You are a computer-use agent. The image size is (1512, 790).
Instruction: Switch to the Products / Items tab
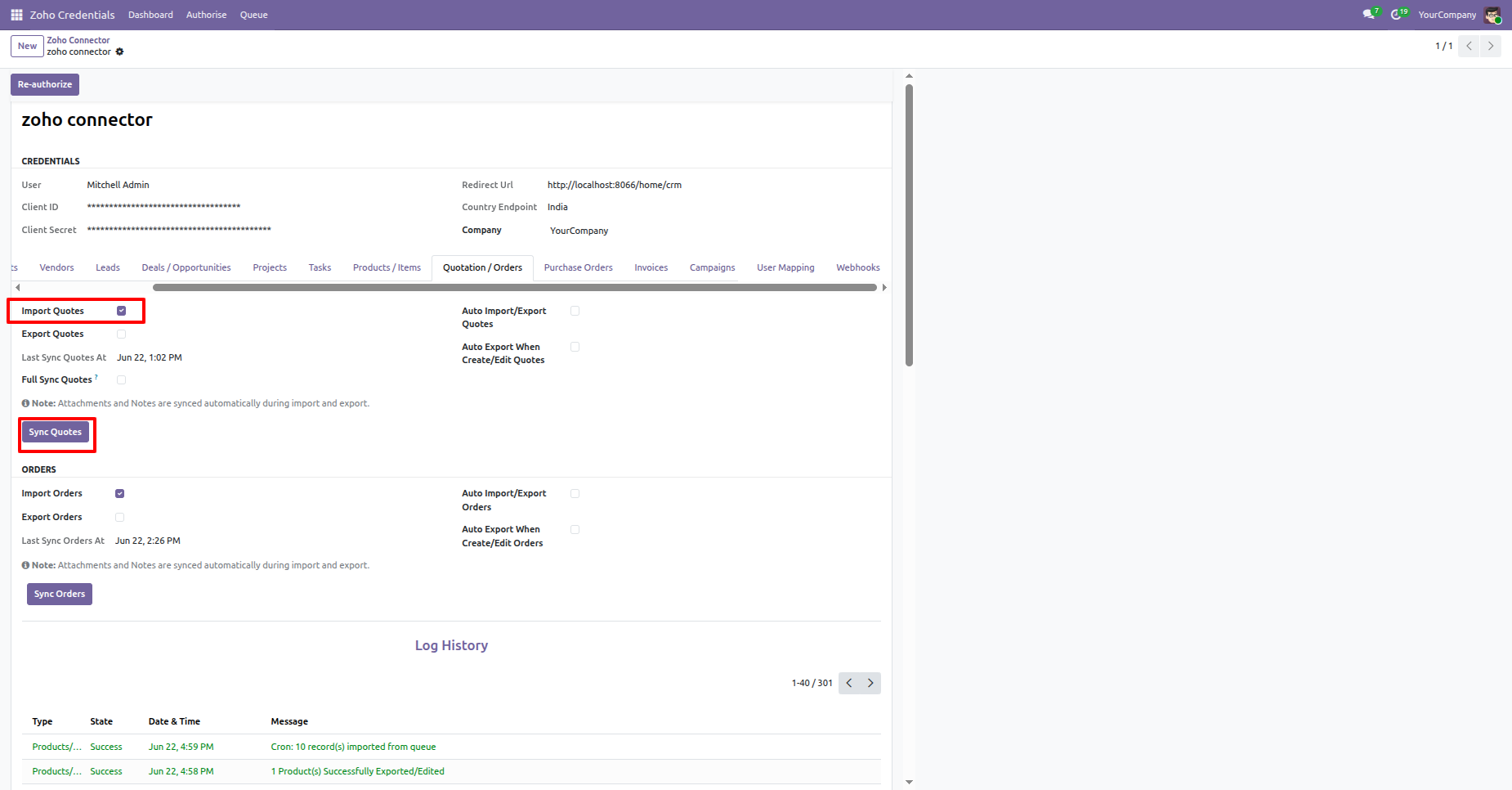pos(387,267)
